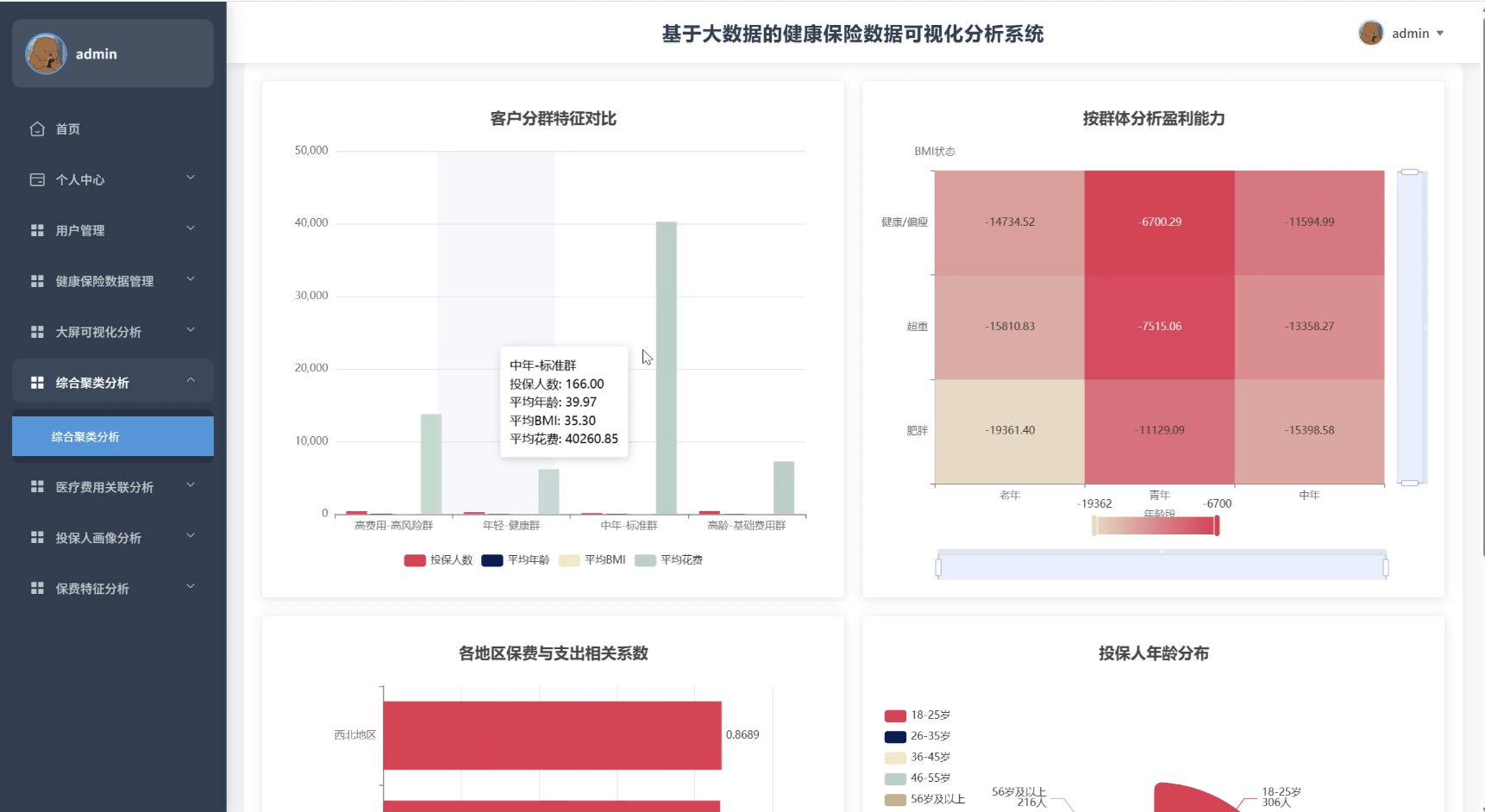Screen dimensions: 1485x812
Task: Click the 各地区保费与支出相关系数 title
Action: point(553,653)
